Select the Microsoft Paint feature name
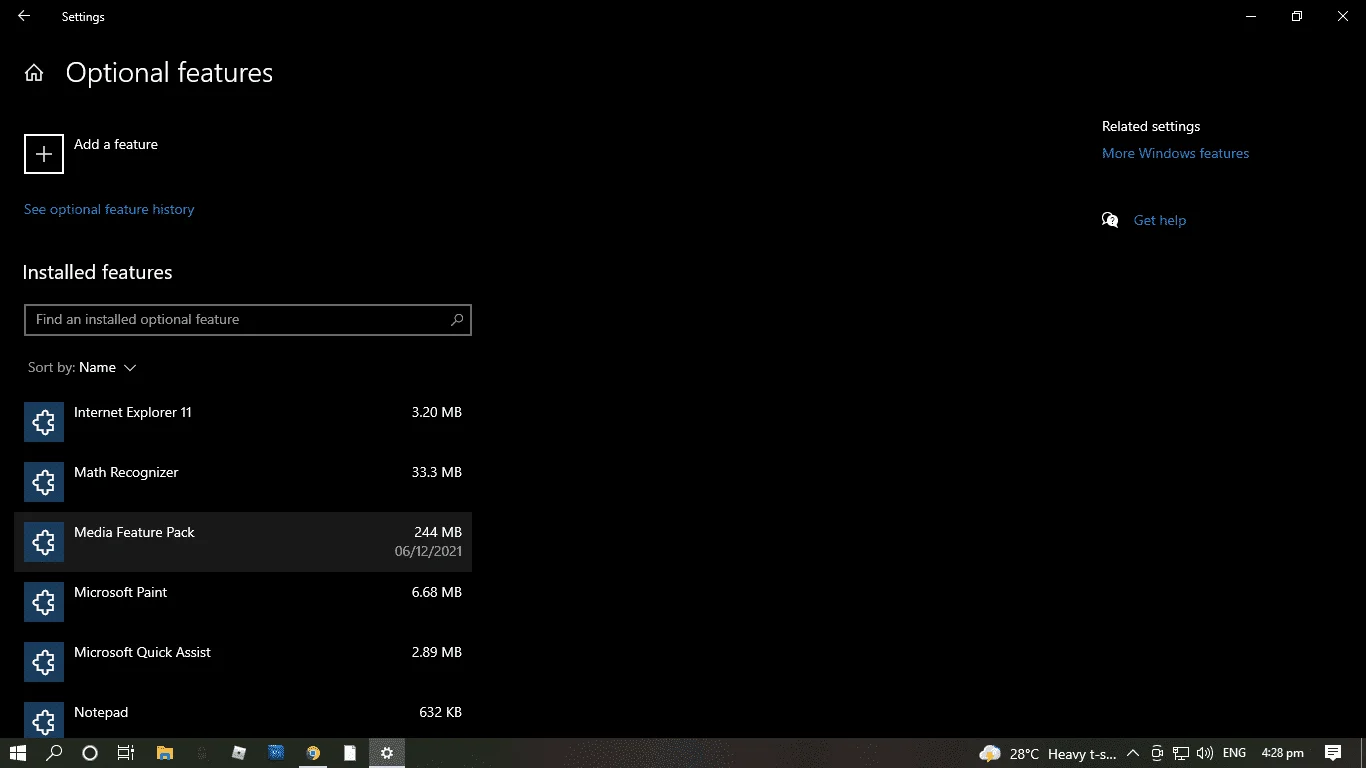1366x768 pixels. click(121, 592)
